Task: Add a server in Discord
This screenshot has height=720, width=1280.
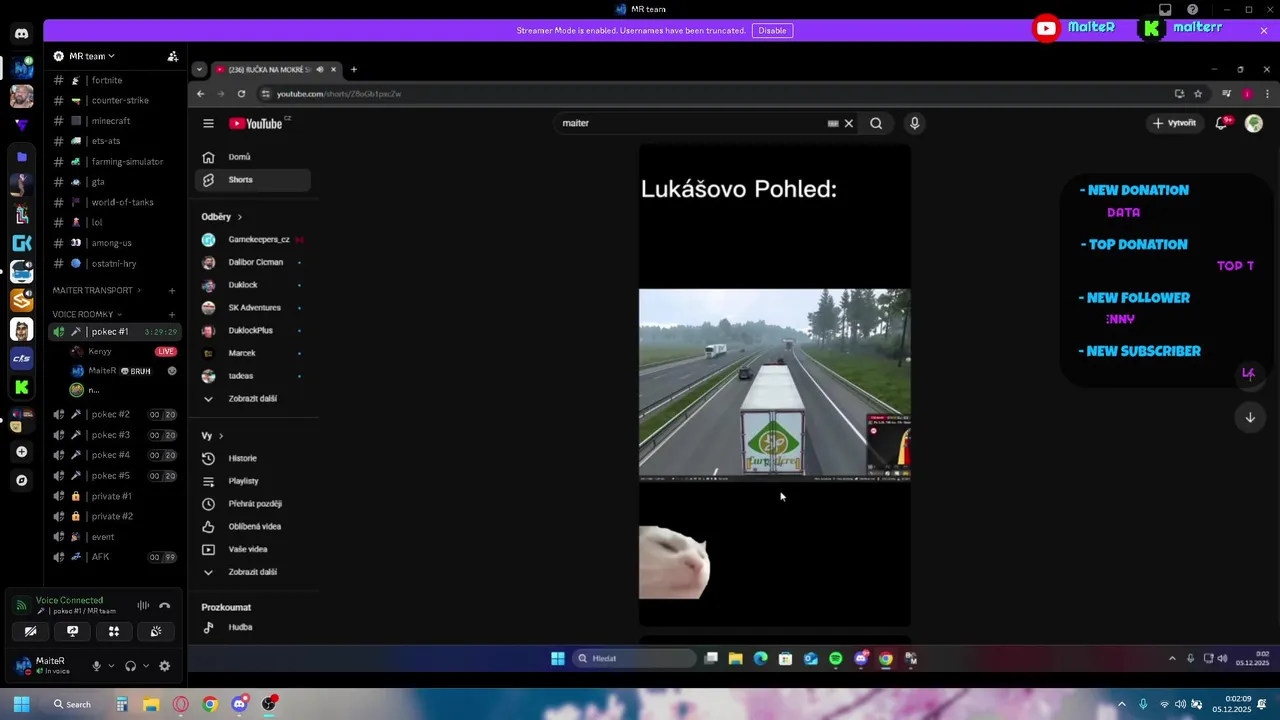Action: pos(21,452)
